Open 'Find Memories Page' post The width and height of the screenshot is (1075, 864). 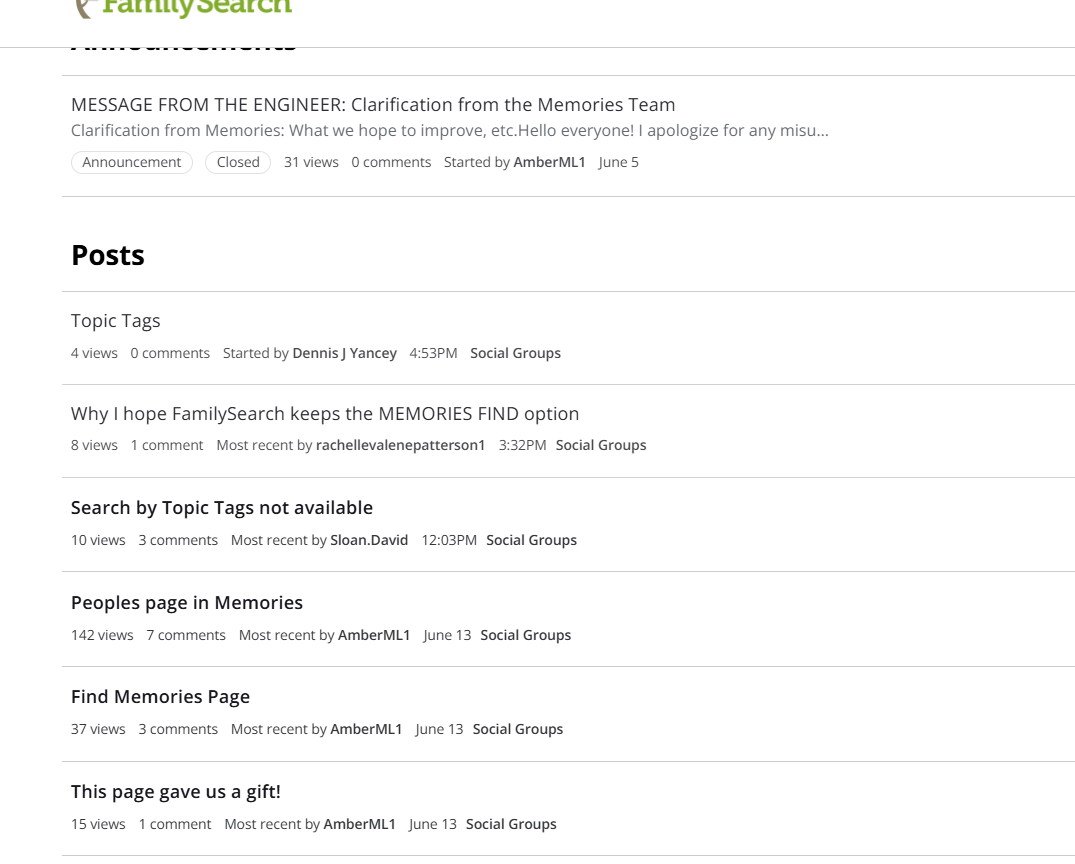click(160, 697)
